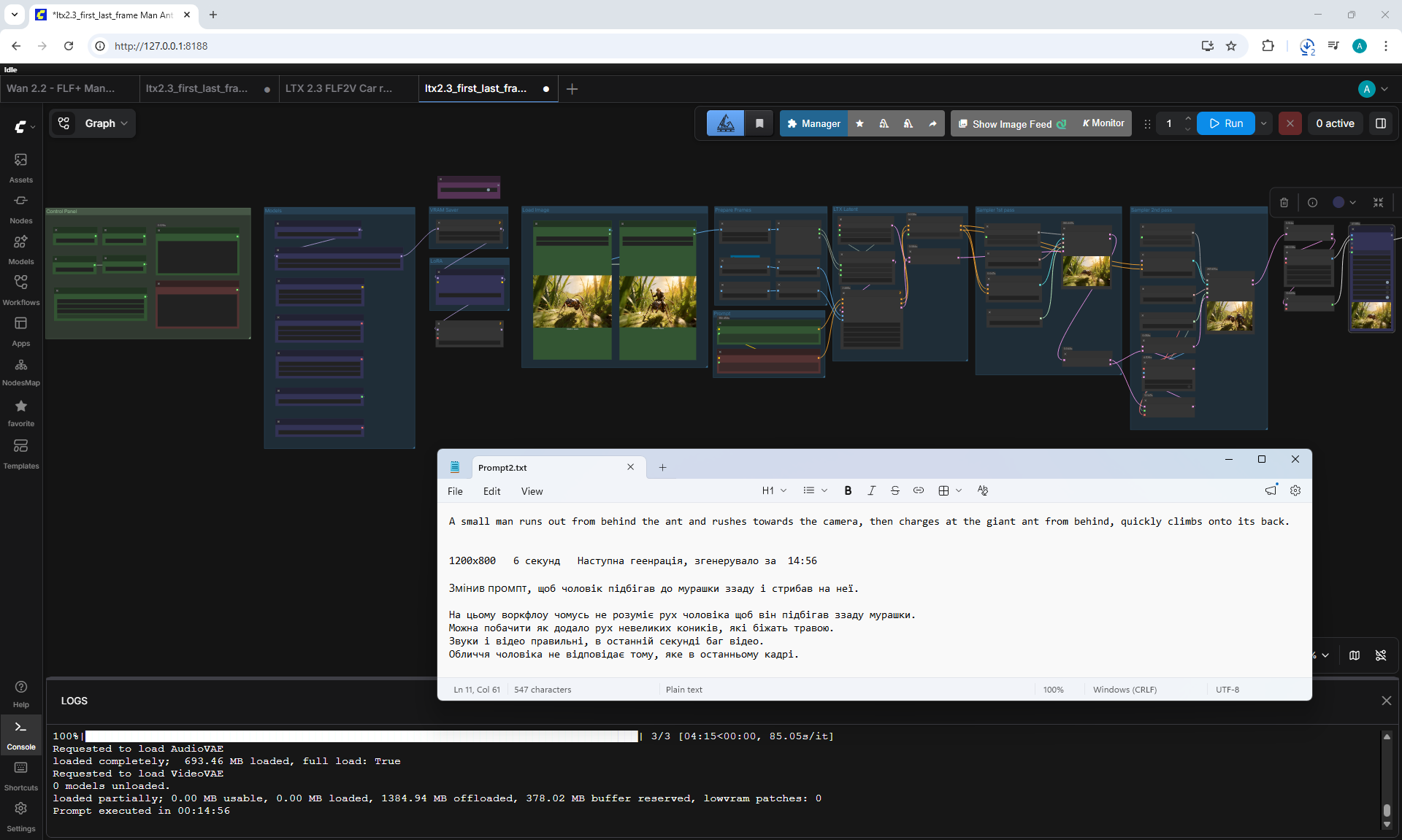Open the Templates sidebar icon
The image size is (1402, 840).
click(20, 453)
